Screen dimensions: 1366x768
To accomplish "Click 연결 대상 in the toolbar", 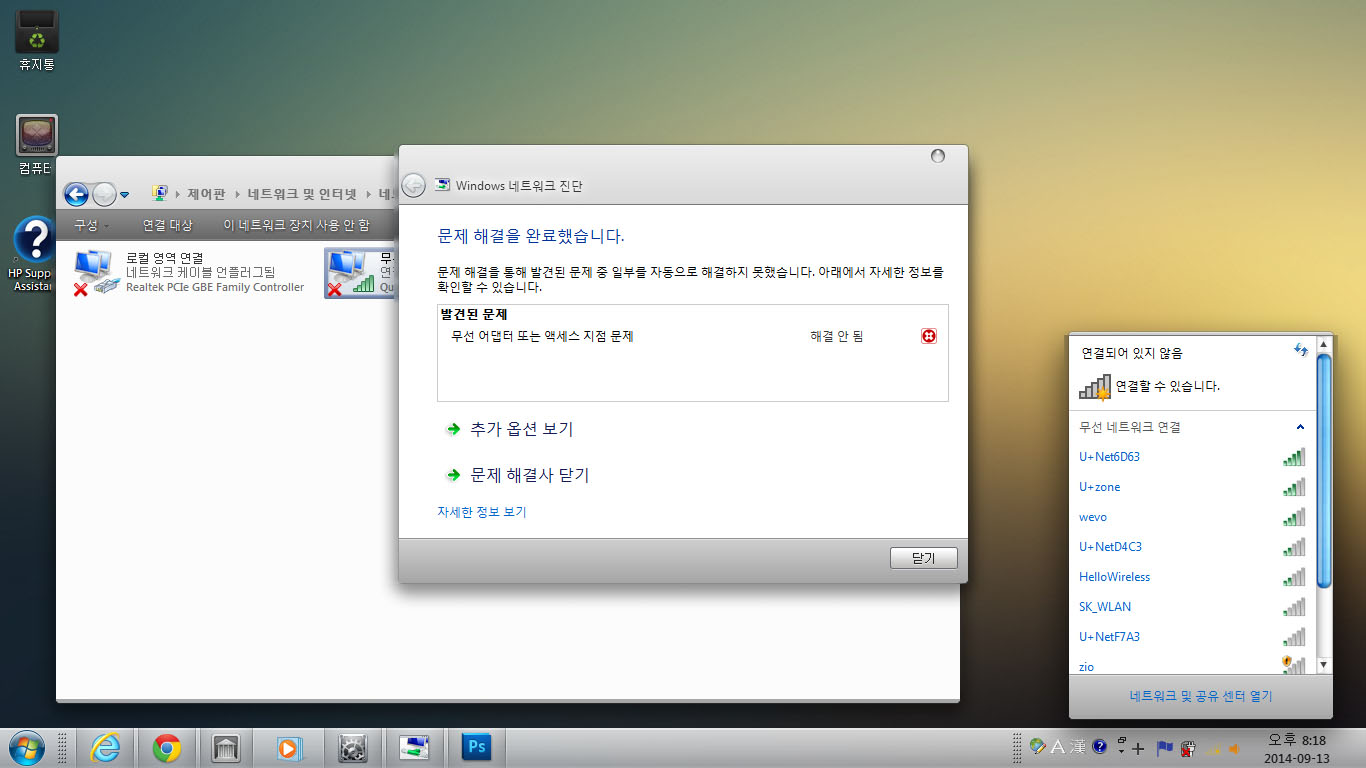I will click(167, 225).
